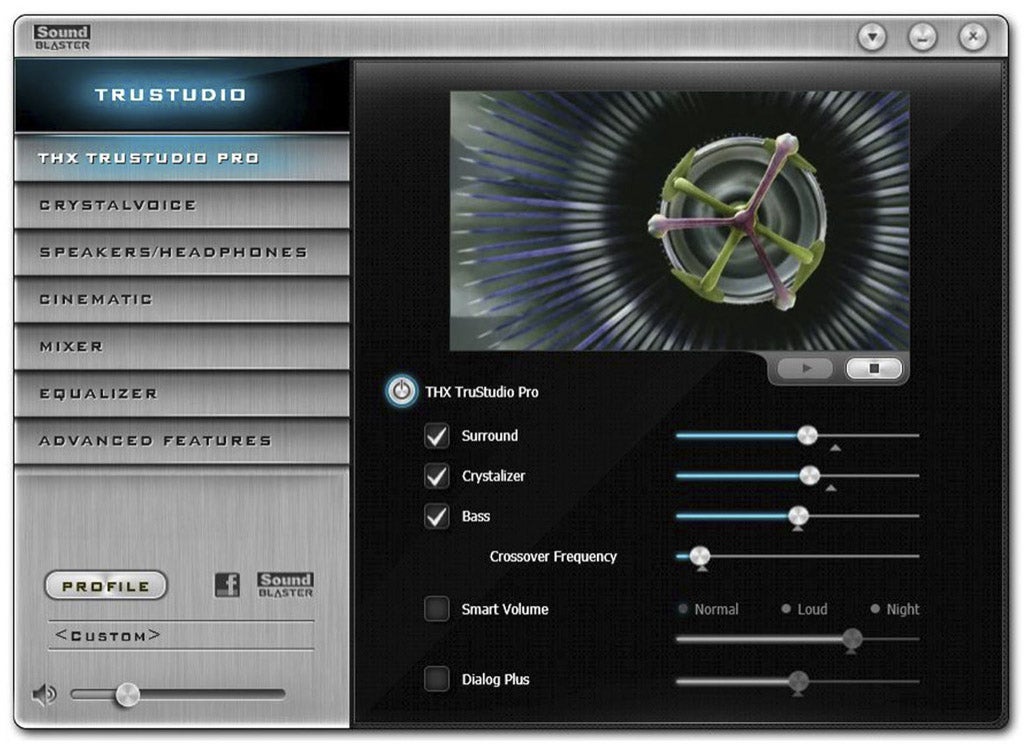Click the demo video preview image
Screen dimensions: 1024x744
[x=679, y=221]
